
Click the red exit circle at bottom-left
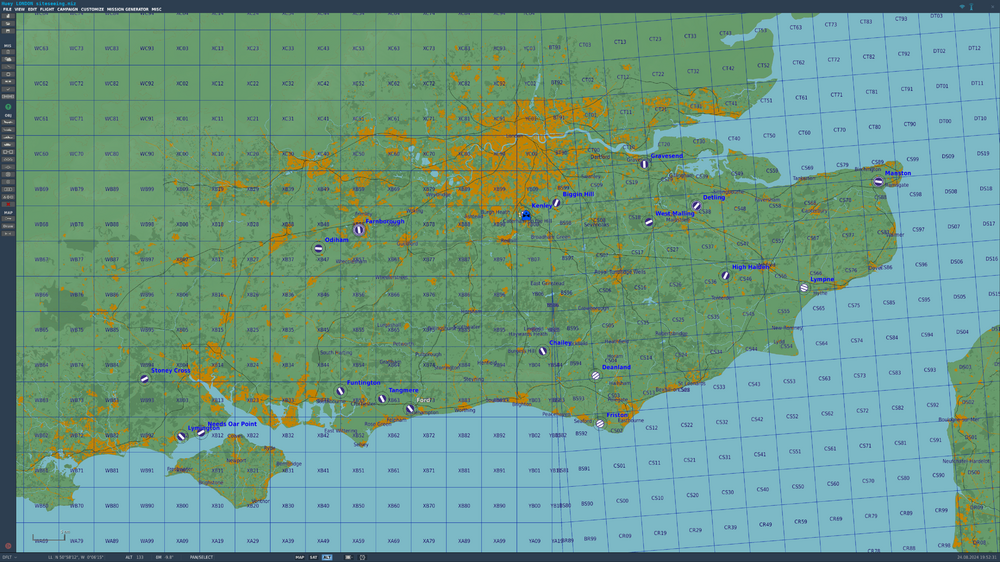point(8,546)
